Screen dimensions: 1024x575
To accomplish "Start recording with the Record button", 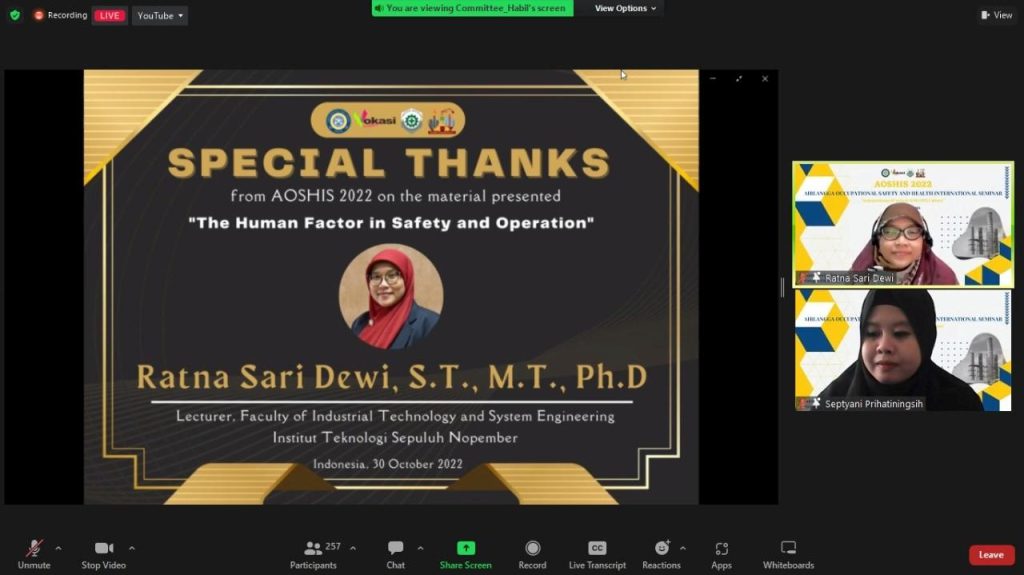I will click(532, 554).
